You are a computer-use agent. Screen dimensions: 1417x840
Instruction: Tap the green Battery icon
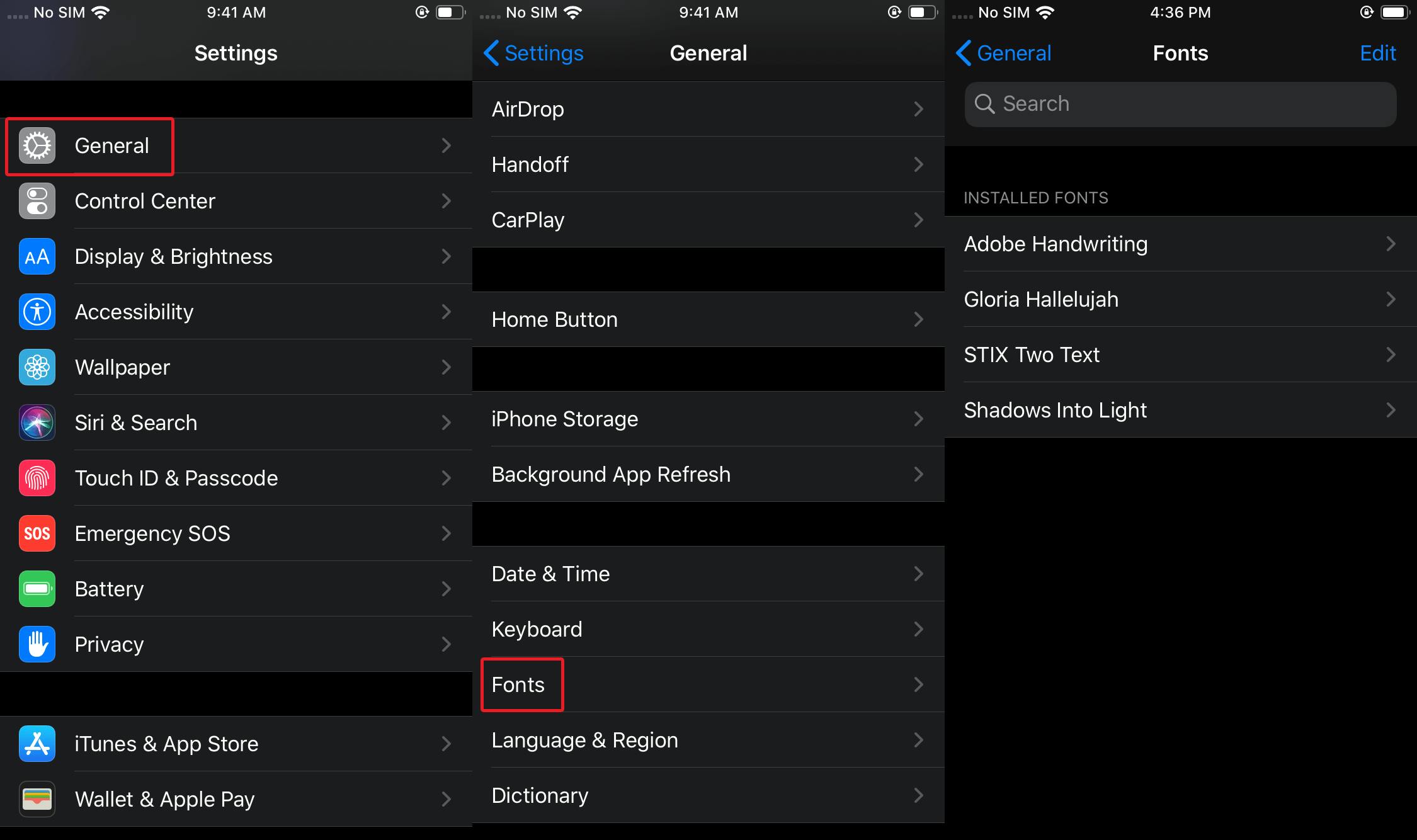37,589
